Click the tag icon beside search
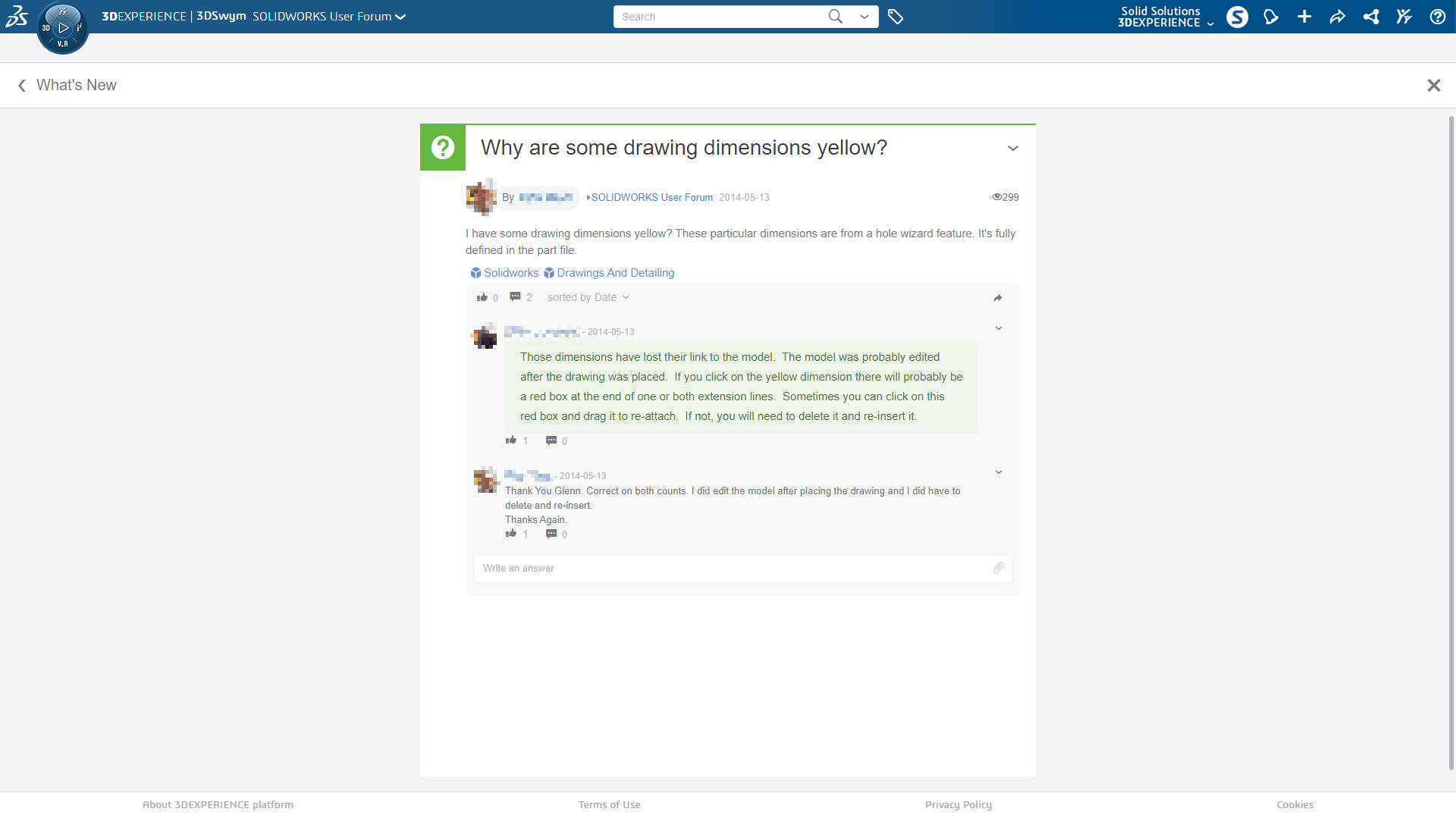Image resolution: width=1456 pixels, height=818 pixels. 896,17
